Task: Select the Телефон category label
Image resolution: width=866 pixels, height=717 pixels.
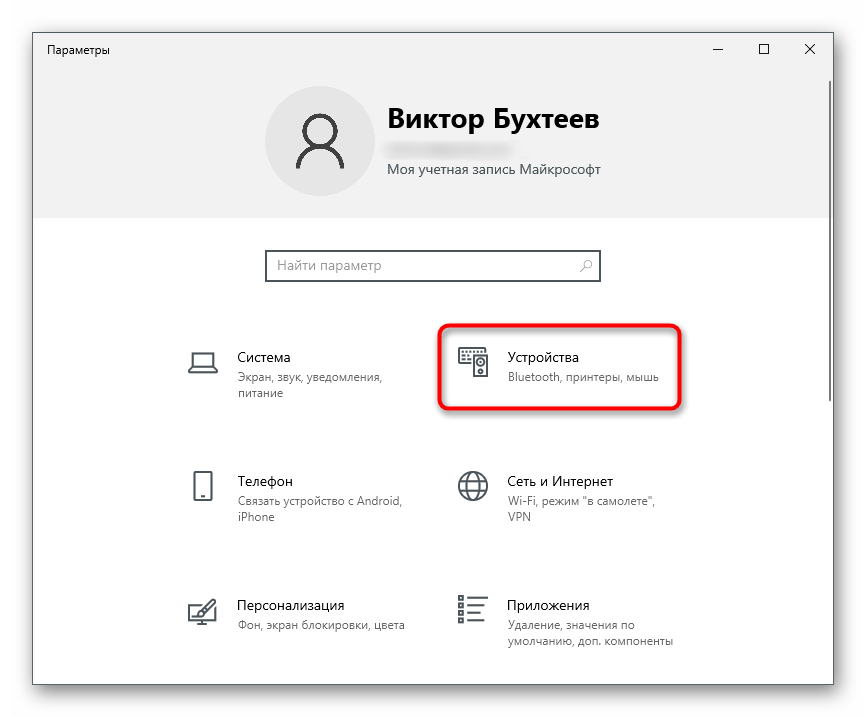Action: point(265,481)
